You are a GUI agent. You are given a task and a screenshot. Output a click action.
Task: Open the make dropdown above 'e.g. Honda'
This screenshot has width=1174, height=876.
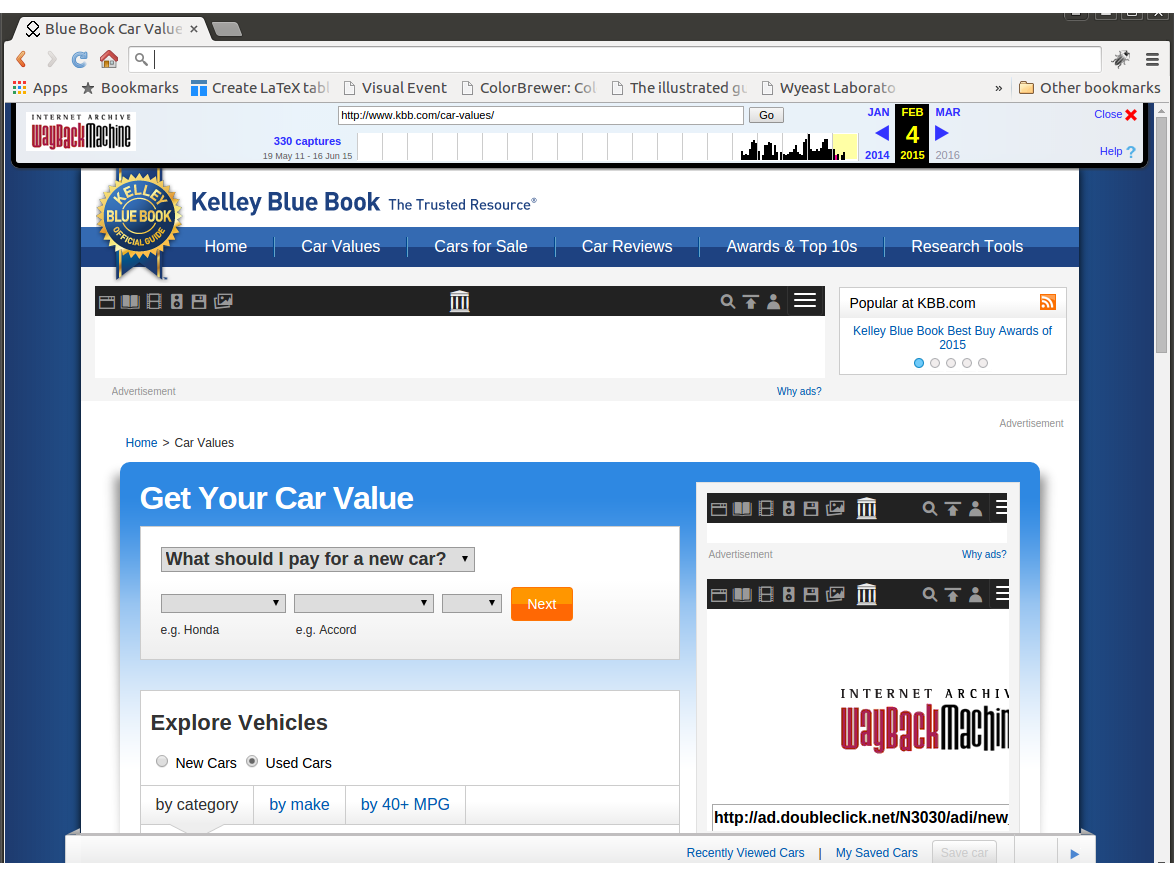[x=223, y=603]
